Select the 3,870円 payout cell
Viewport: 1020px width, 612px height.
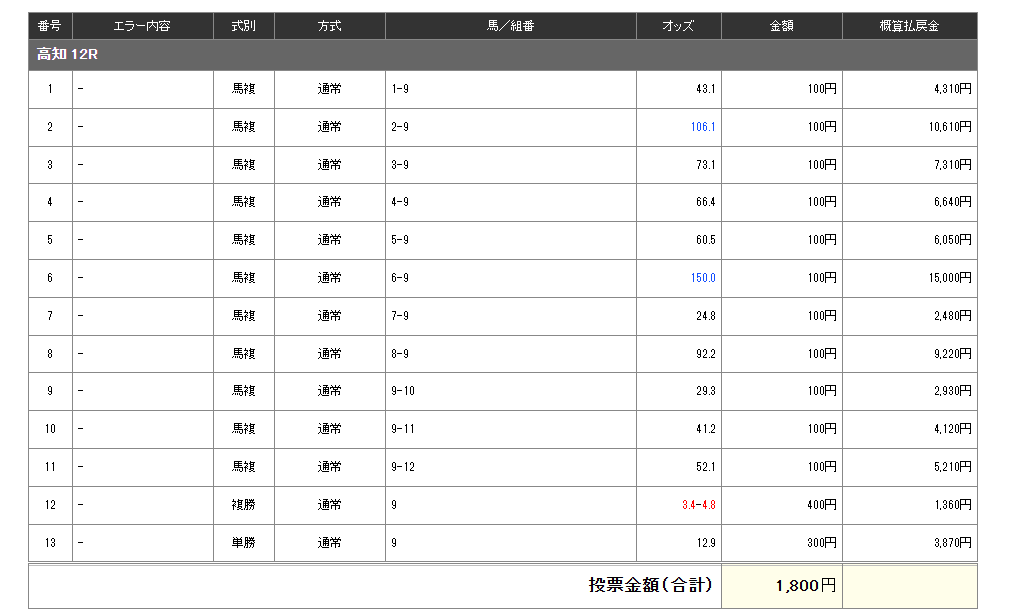(909, 543)
